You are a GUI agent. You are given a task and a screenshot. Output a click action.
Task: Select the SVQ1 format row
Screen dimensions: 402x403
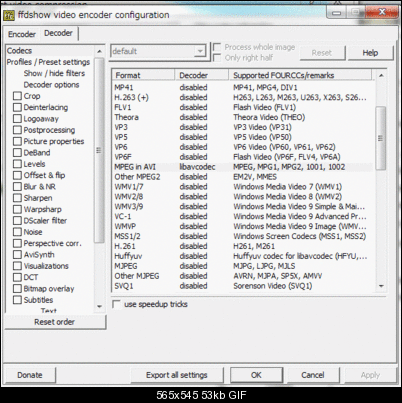coord(242,286)
